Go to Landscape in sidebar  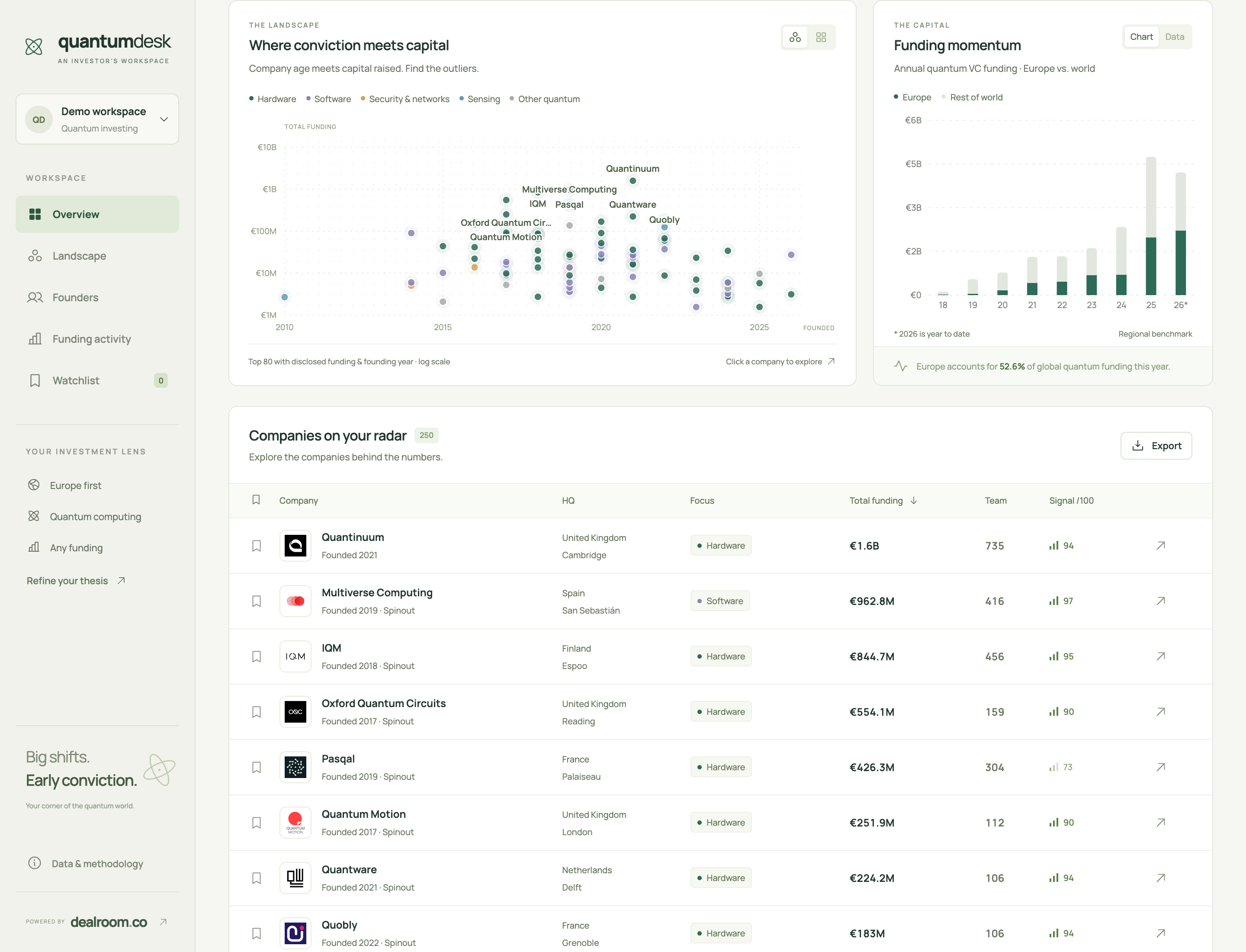(97, 256)
